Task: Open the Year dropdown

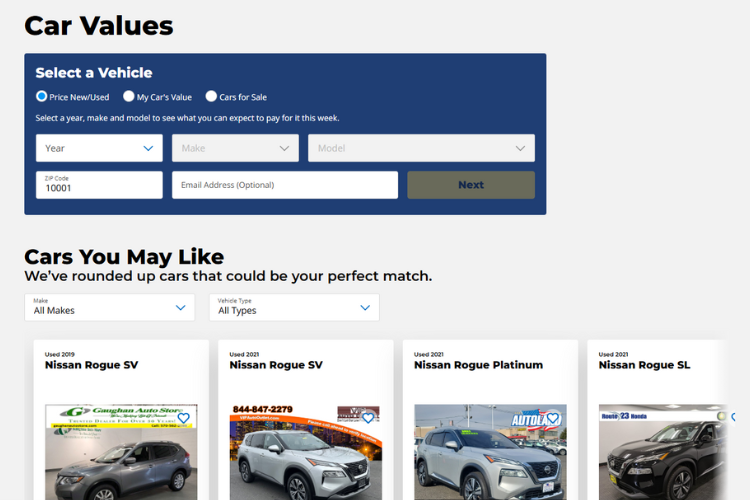Action: 99,148
